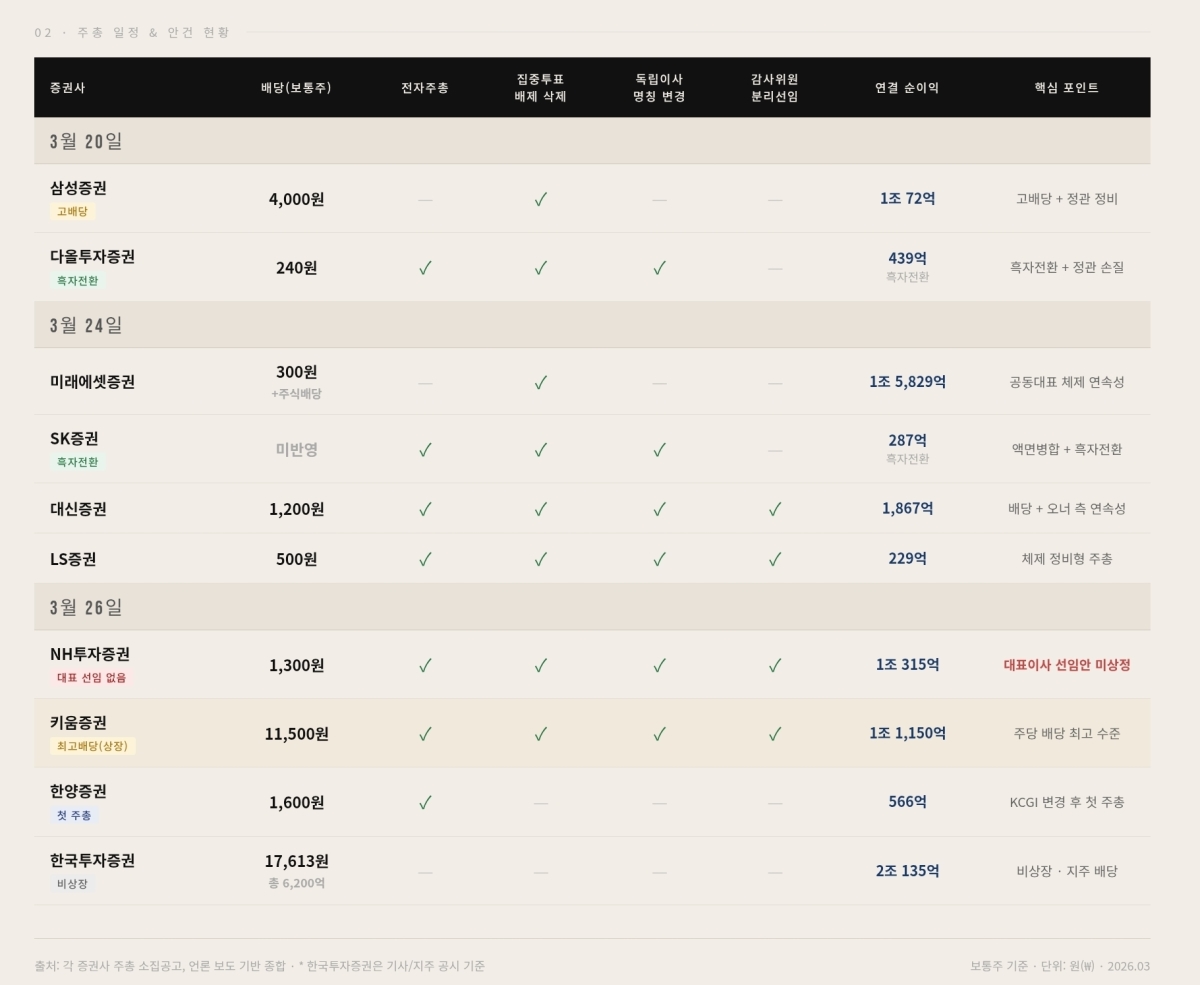The image size is (1200, 985).
Task: Click the 439억 net profit value
Action: 907,259
